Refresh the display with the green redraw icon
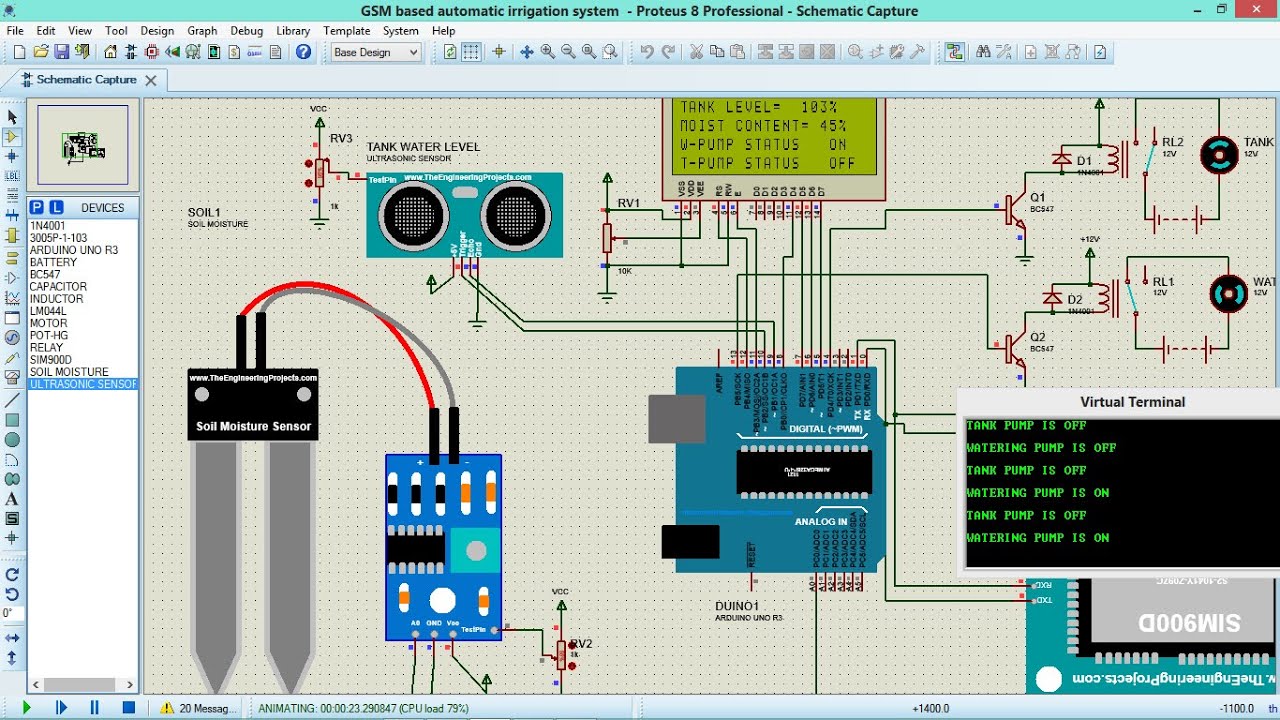This screenshot has height=720, width=1280. (450, 52)
